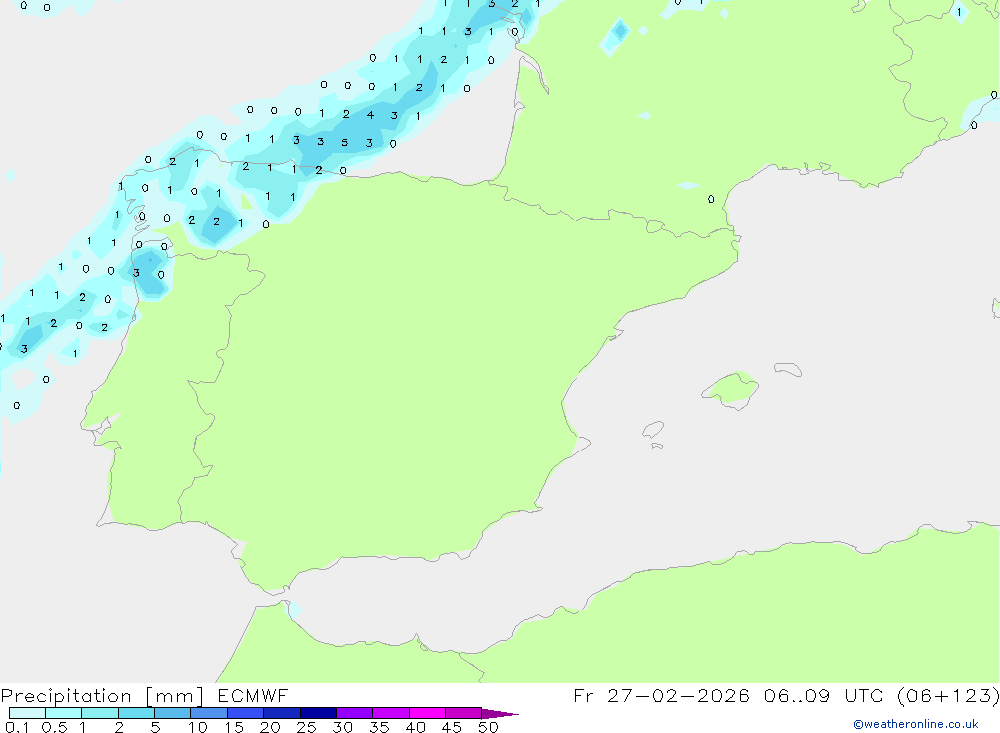1000x733 pixels.
Task: Select the 40–45 mm magenta legend swatch
Action: click(427, 713)
